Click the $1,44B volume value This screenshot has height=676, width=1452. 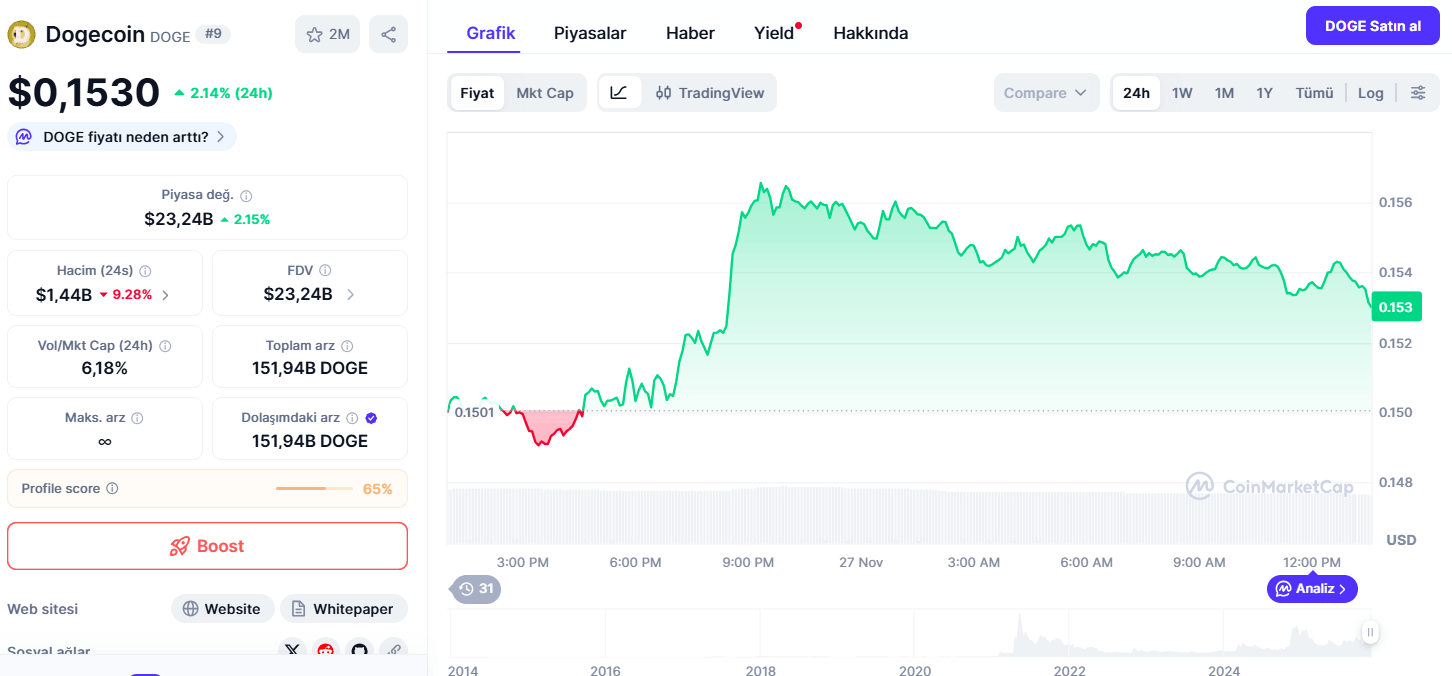point(64,295)
